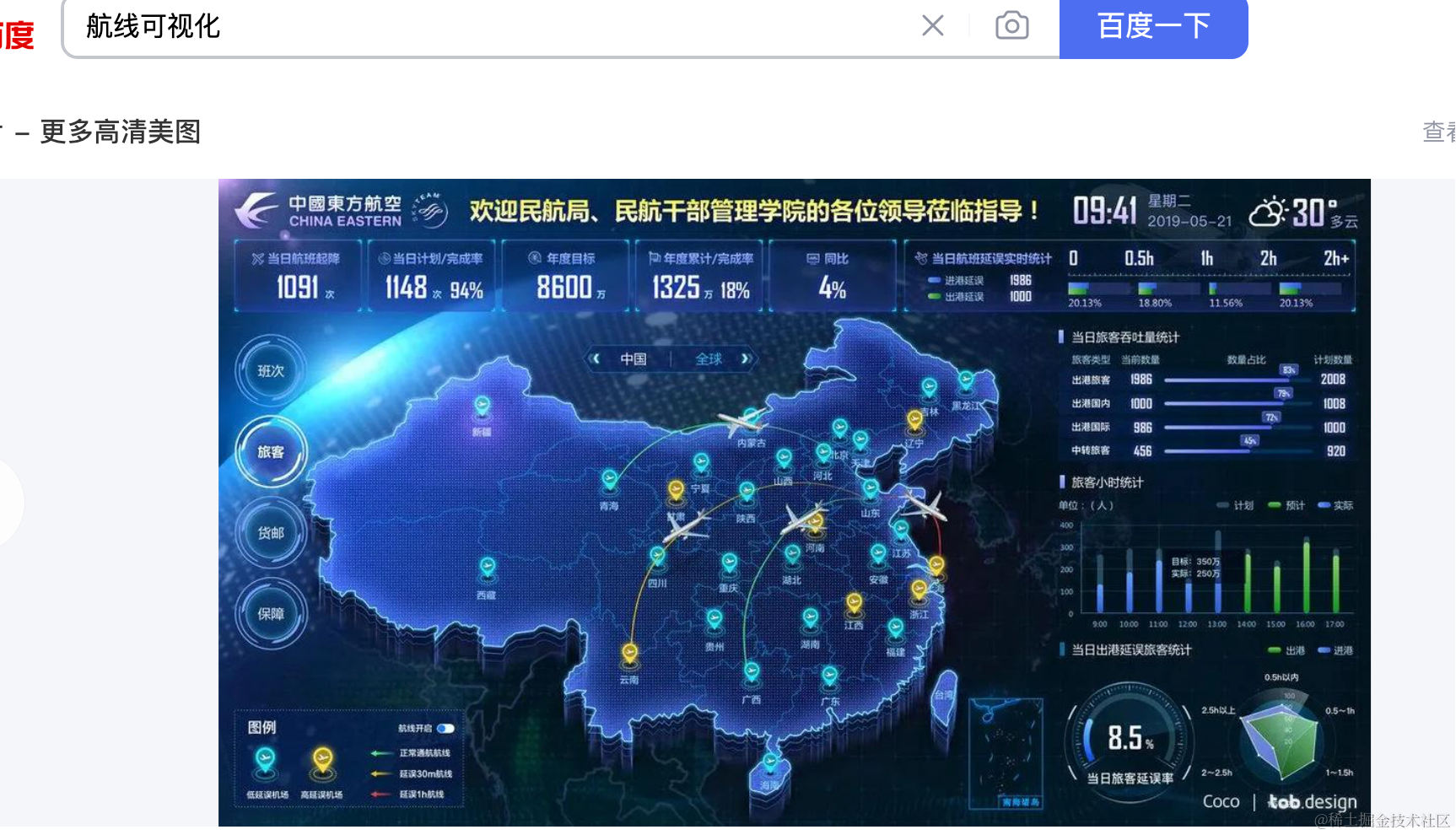Click the left chevron beside 中国
1456x835 pixels.
pyautogui.click(x=595, y=358)
